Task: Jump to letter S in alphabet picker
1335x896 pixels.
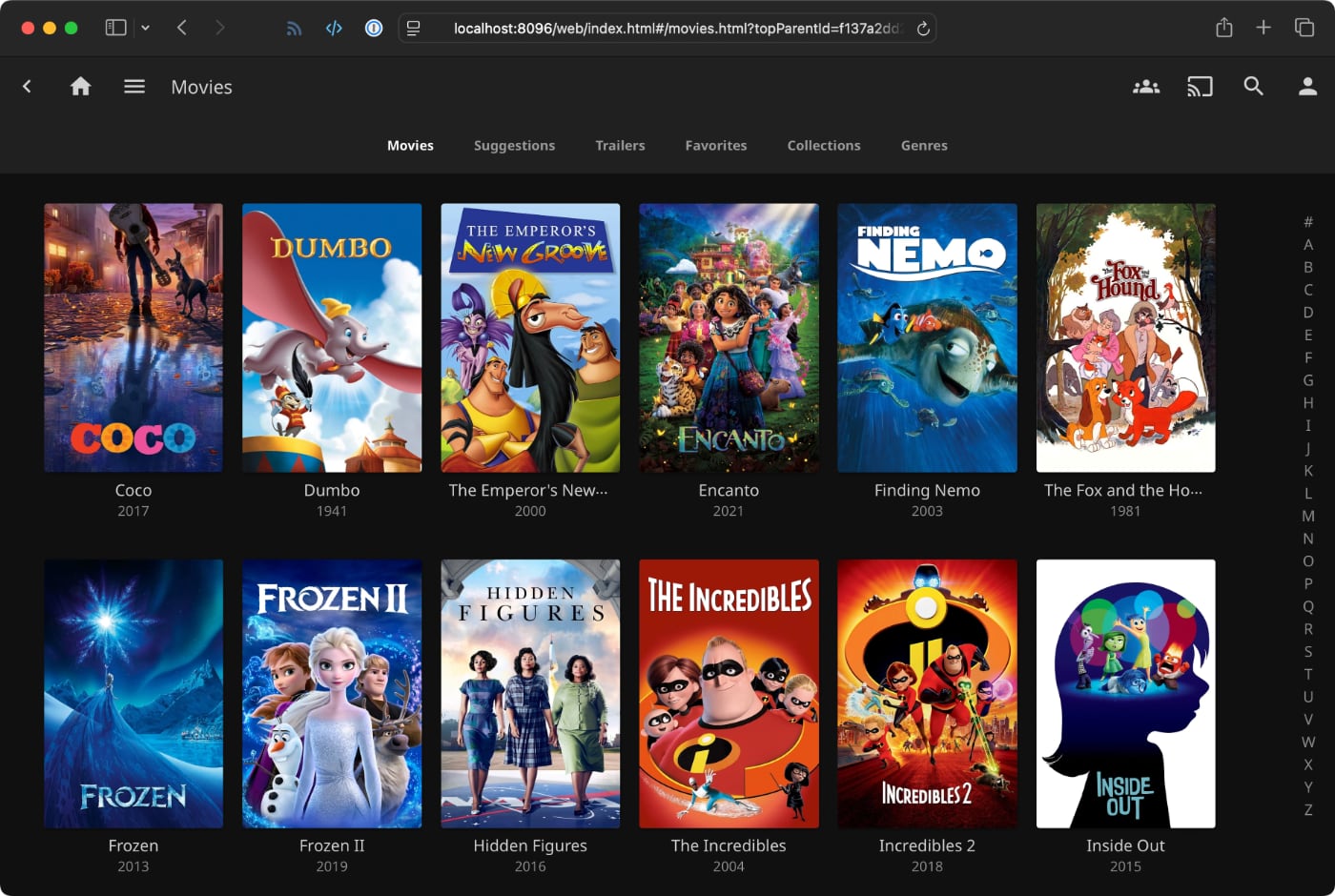Action: [1308, 652]
